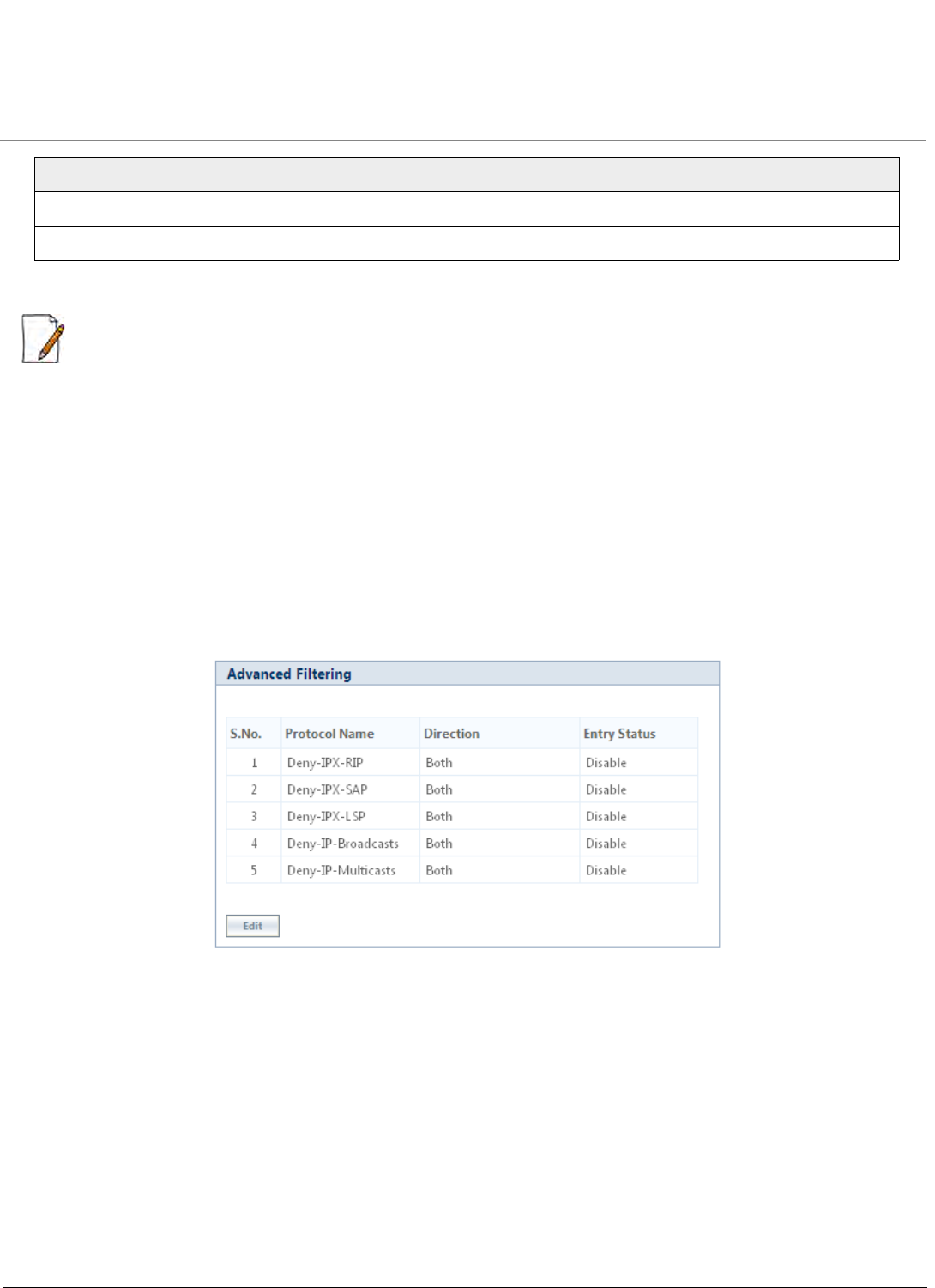The width and height of the screenshot is (935, 1288).
Task: Click Both direction for Deny-IPX-LSP
Action: (439, 817)
